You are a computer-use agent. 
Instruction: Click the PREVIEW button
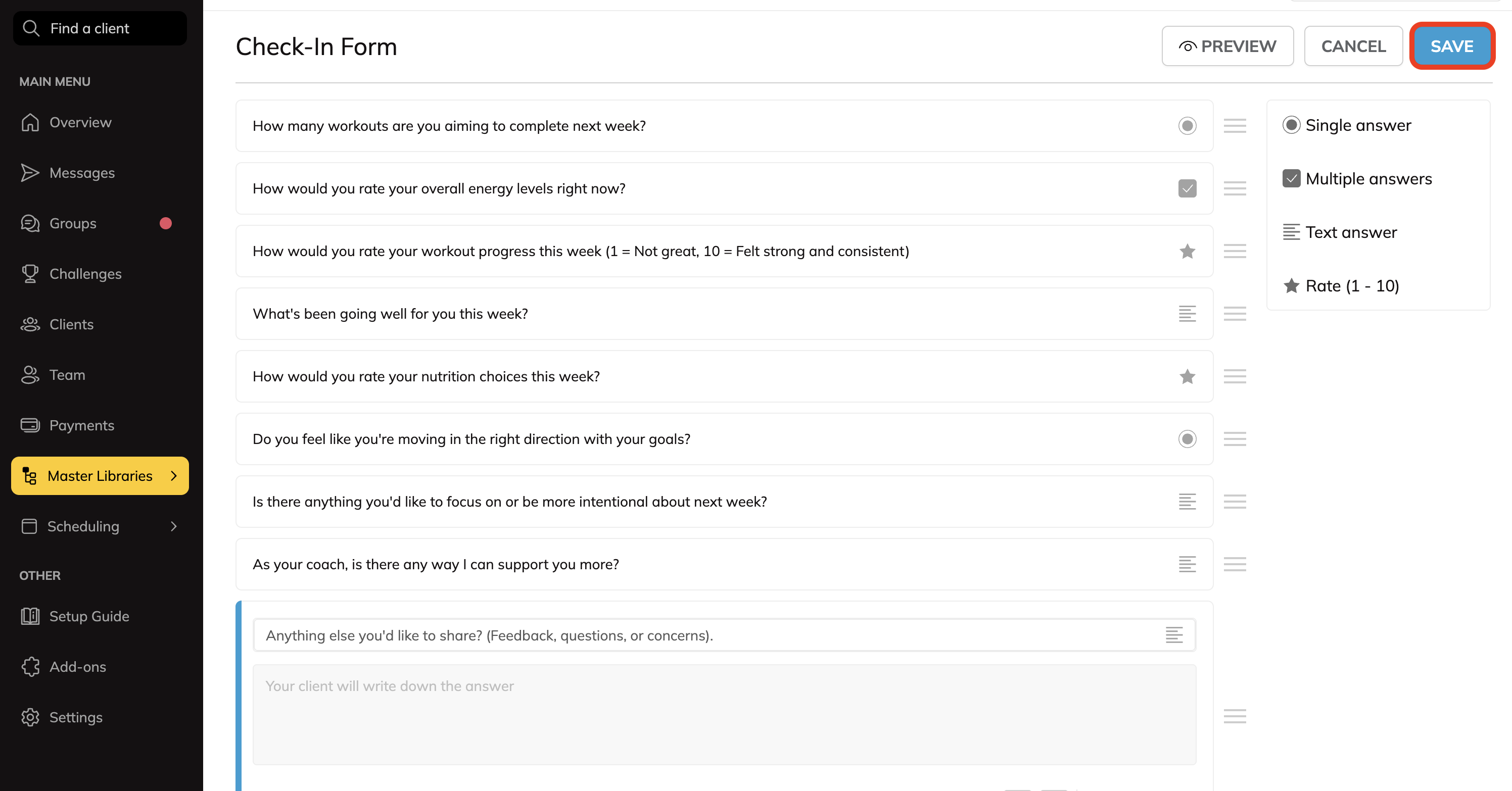click(x=1227, y=46)
